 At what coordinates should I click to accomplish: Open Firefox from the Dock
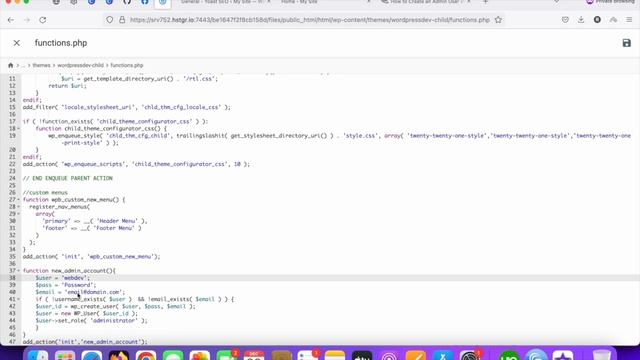click(119, 356)
